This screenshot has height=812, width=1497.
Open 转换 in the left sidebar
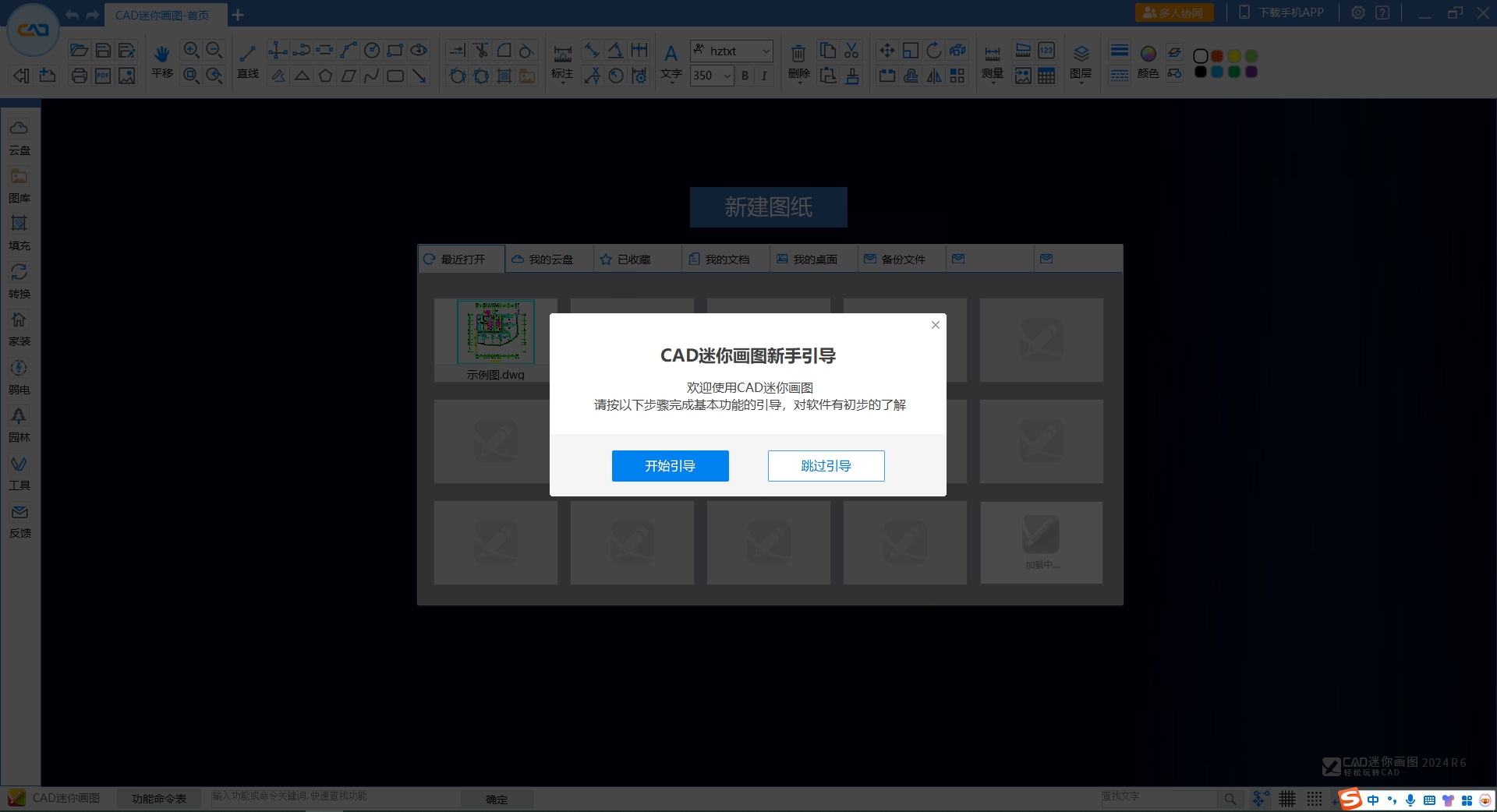point(19,281)
